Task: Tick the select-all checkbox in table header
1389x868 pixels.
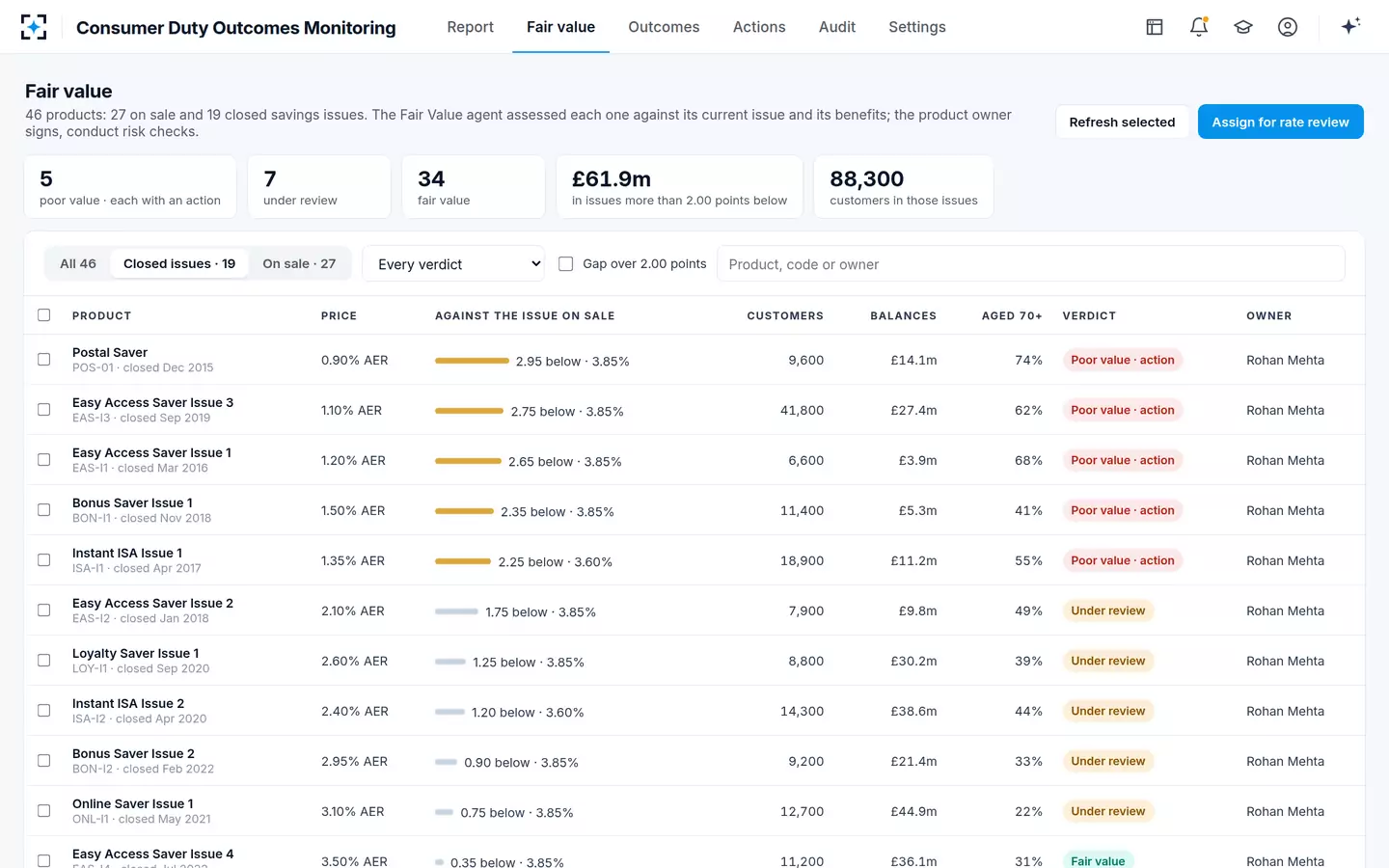Action: coord(43,315)
